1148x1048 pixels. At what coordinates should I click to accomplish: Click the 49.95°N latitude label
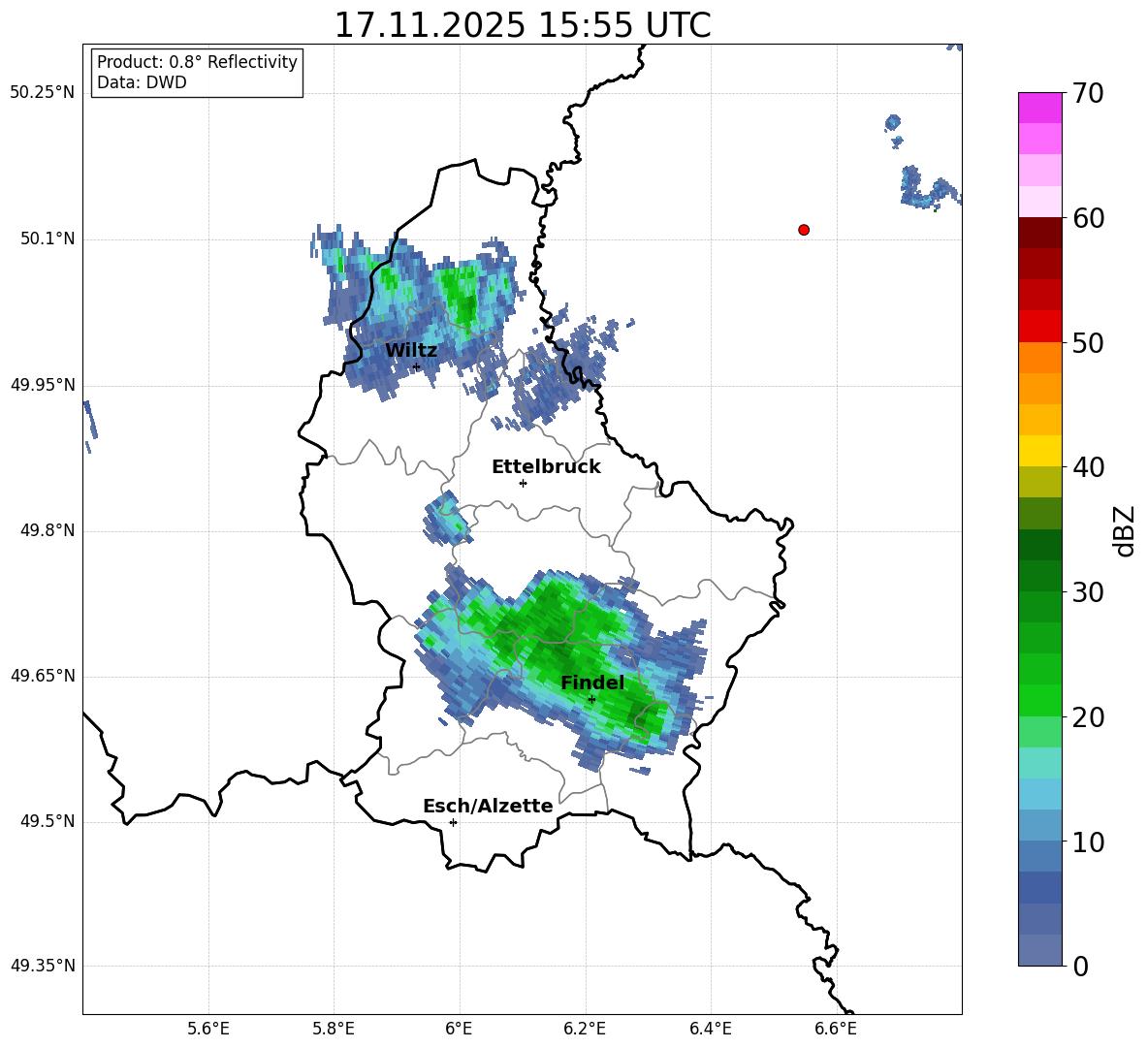[x=43, y=385]
